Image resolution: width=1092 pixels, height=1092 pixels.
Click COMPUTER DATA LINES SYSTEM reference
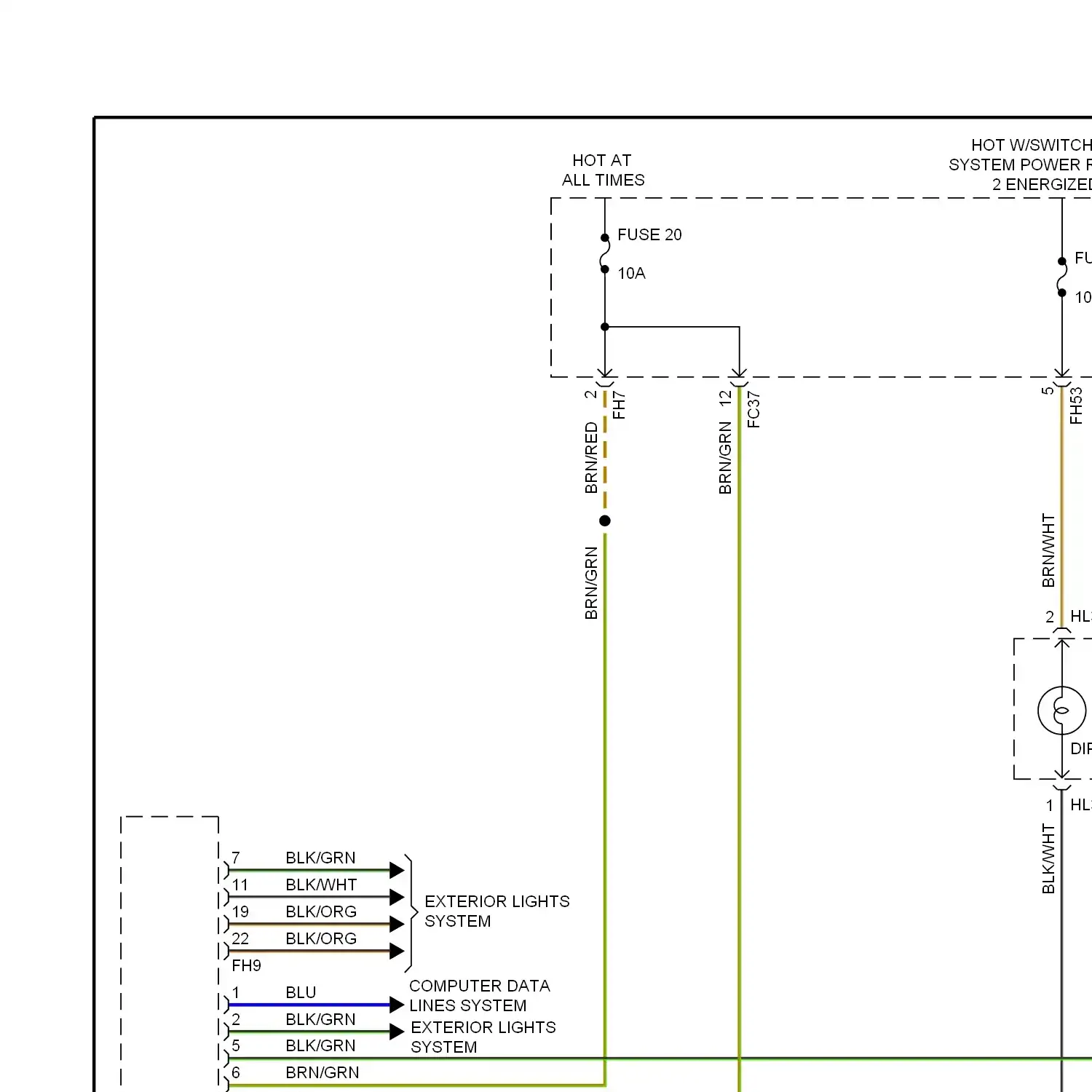[x=480, y=995]
